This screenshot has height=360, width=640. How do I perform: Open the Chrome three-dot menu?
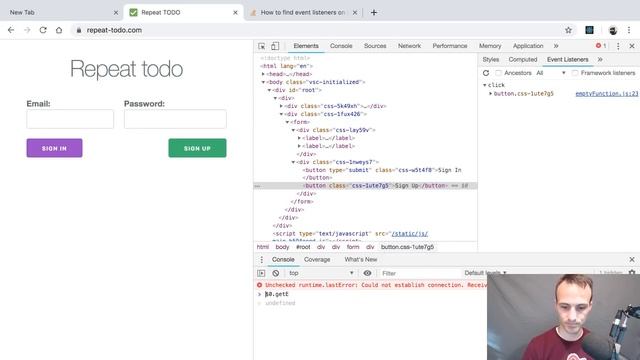[629, 30]
